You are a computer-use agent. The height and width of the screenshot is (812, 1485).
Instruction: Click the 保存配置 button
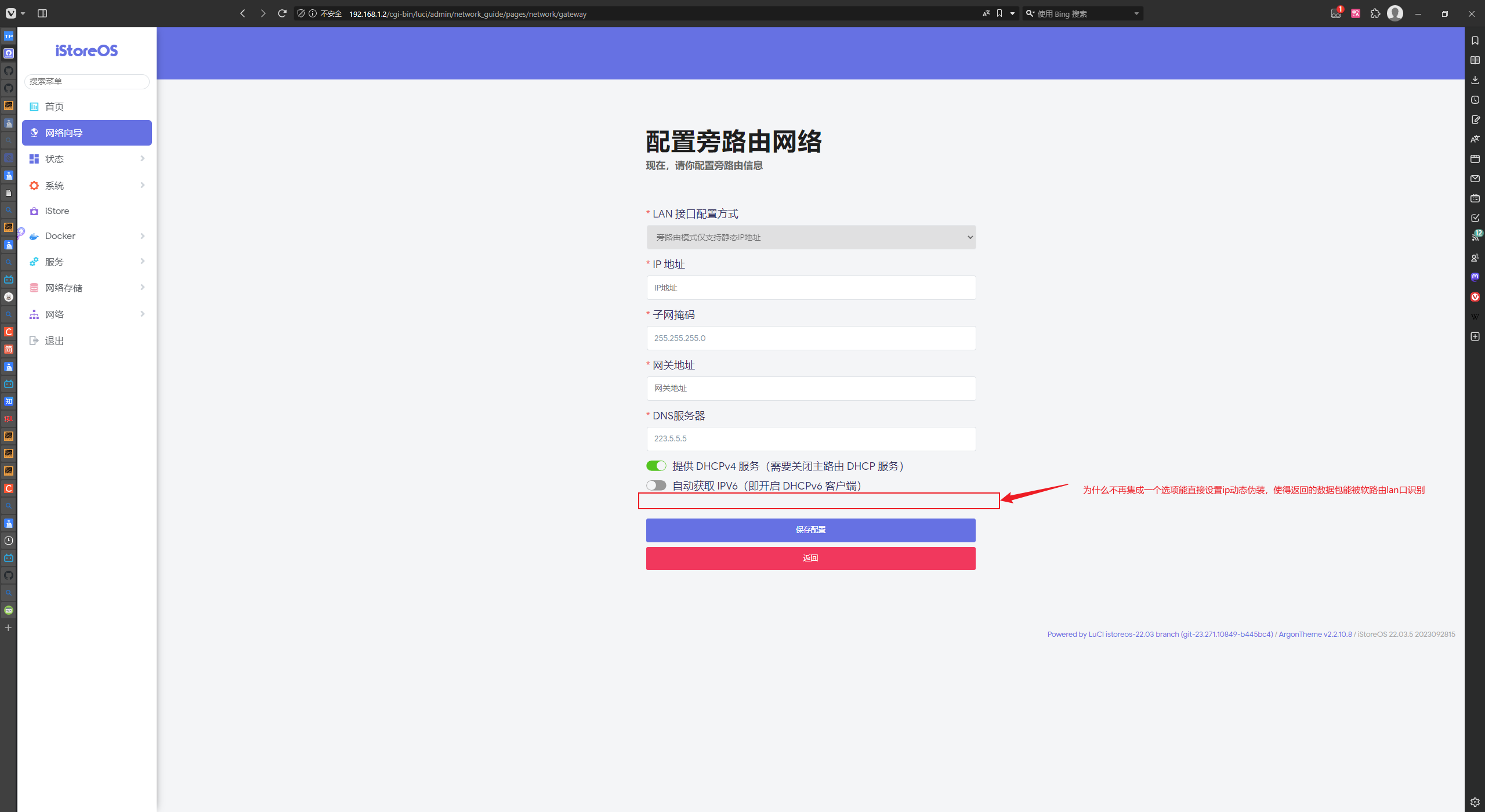[x=810, y=530]
